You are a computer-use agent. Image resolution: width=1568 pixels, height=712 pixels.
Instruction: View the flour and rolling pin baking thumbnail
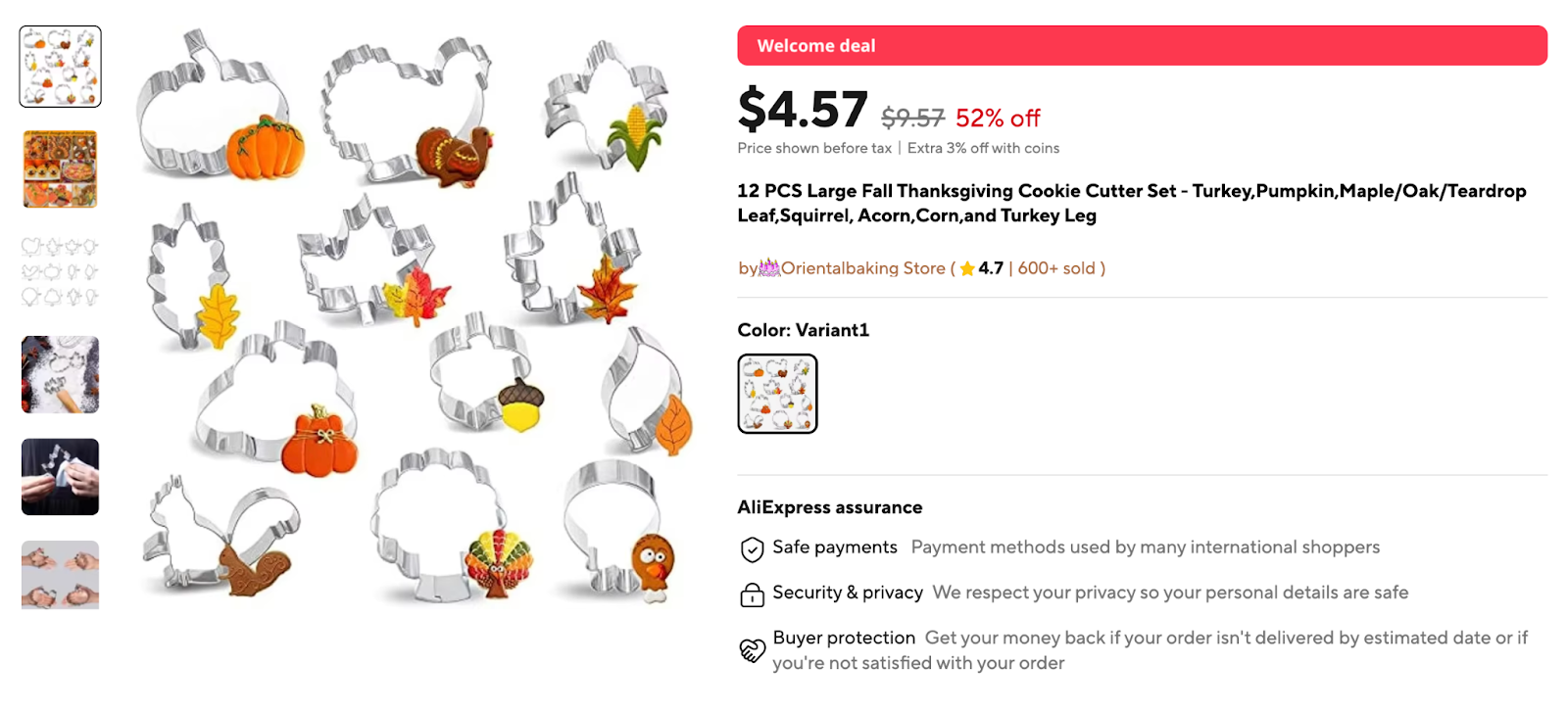59,375
